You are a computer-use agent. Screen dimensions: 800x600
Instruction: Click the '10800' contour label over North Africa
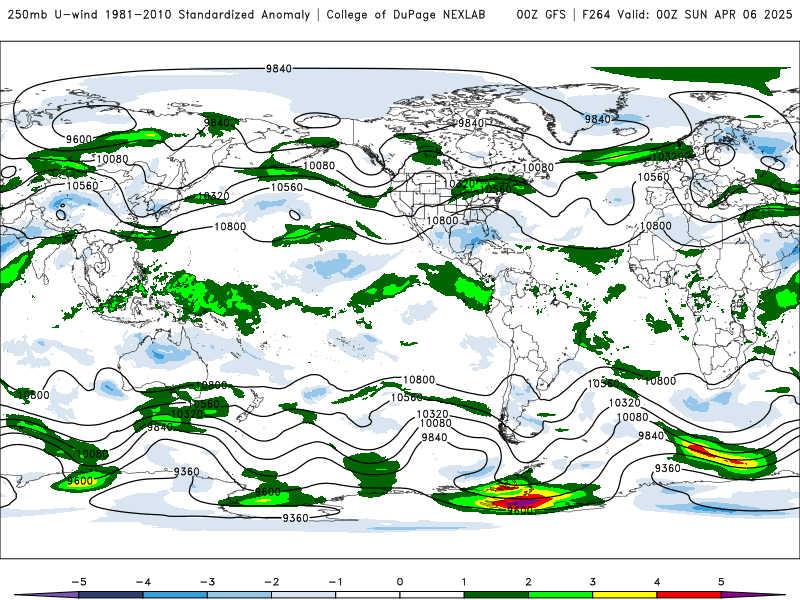pos(656,226)
